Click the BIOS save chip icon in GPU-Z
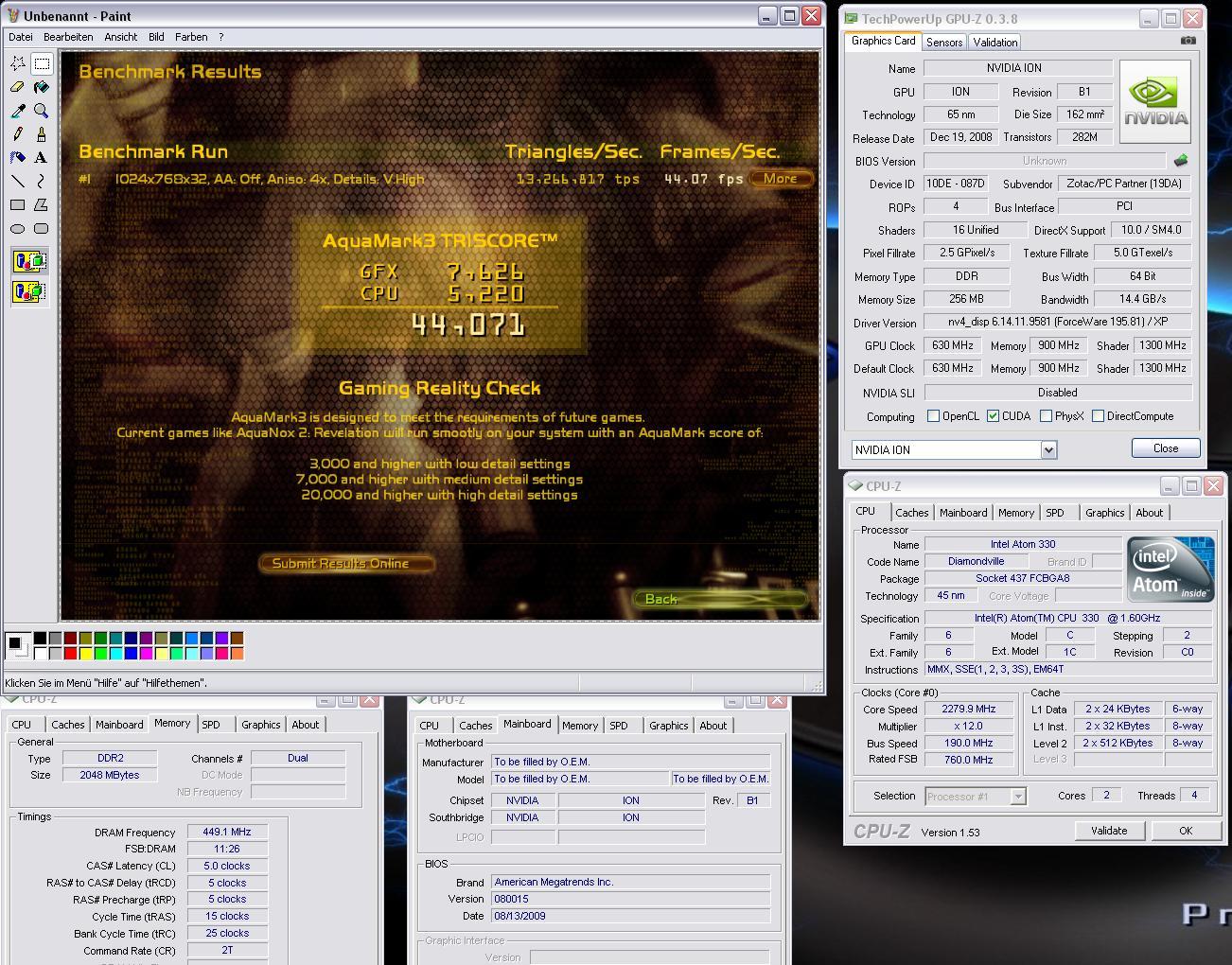The image size is (1232, 965). pos(1181,161)
